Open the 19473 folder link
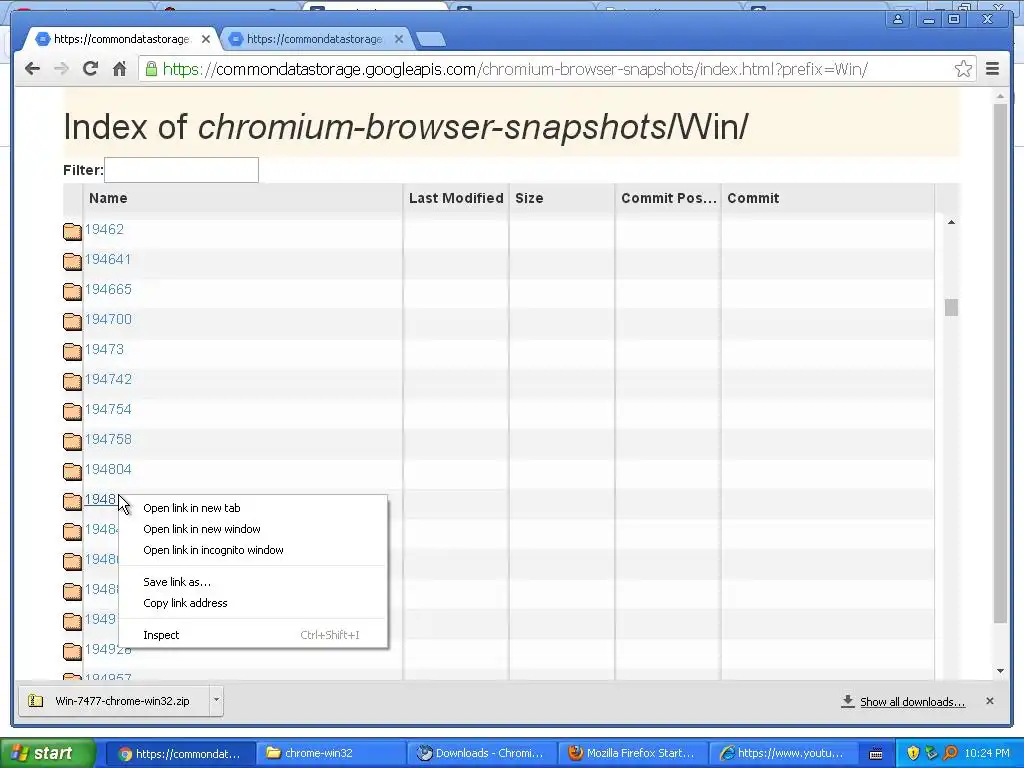This screenshot has height=768, width=1024. [104, 349]
